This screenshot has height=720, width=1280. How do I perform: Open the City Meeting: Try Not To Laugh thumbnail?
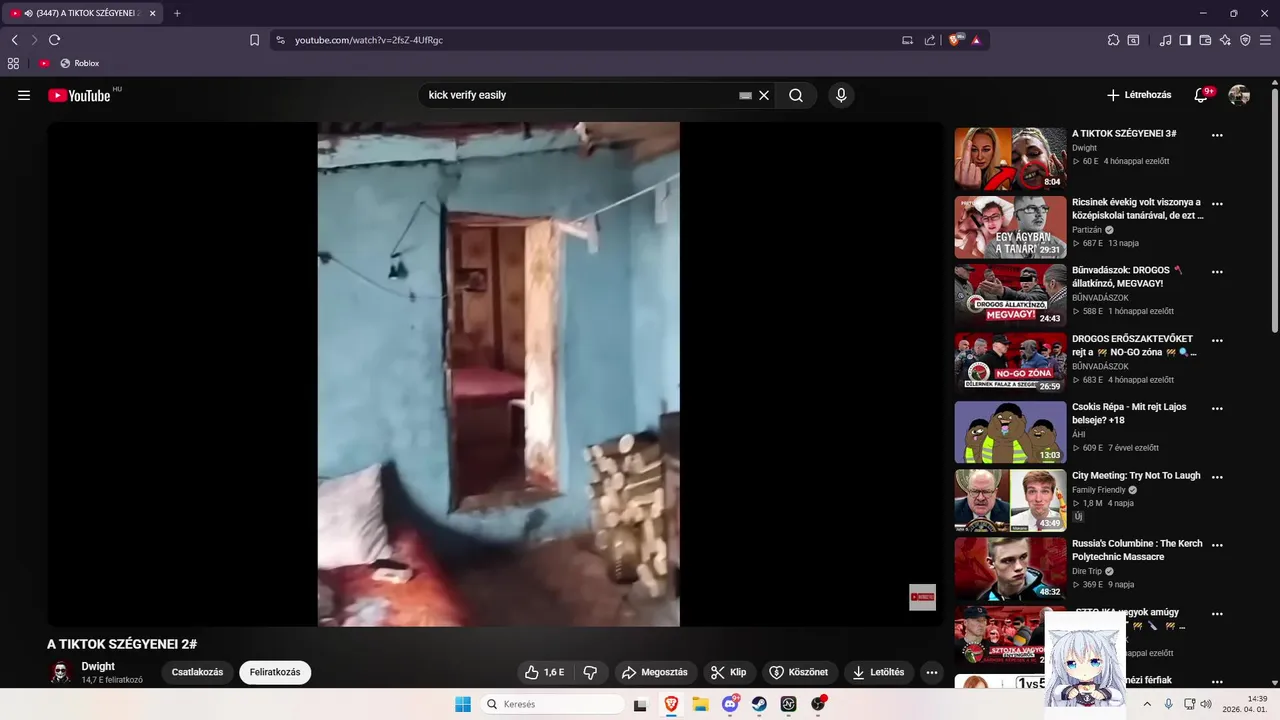click(1010, 501)
